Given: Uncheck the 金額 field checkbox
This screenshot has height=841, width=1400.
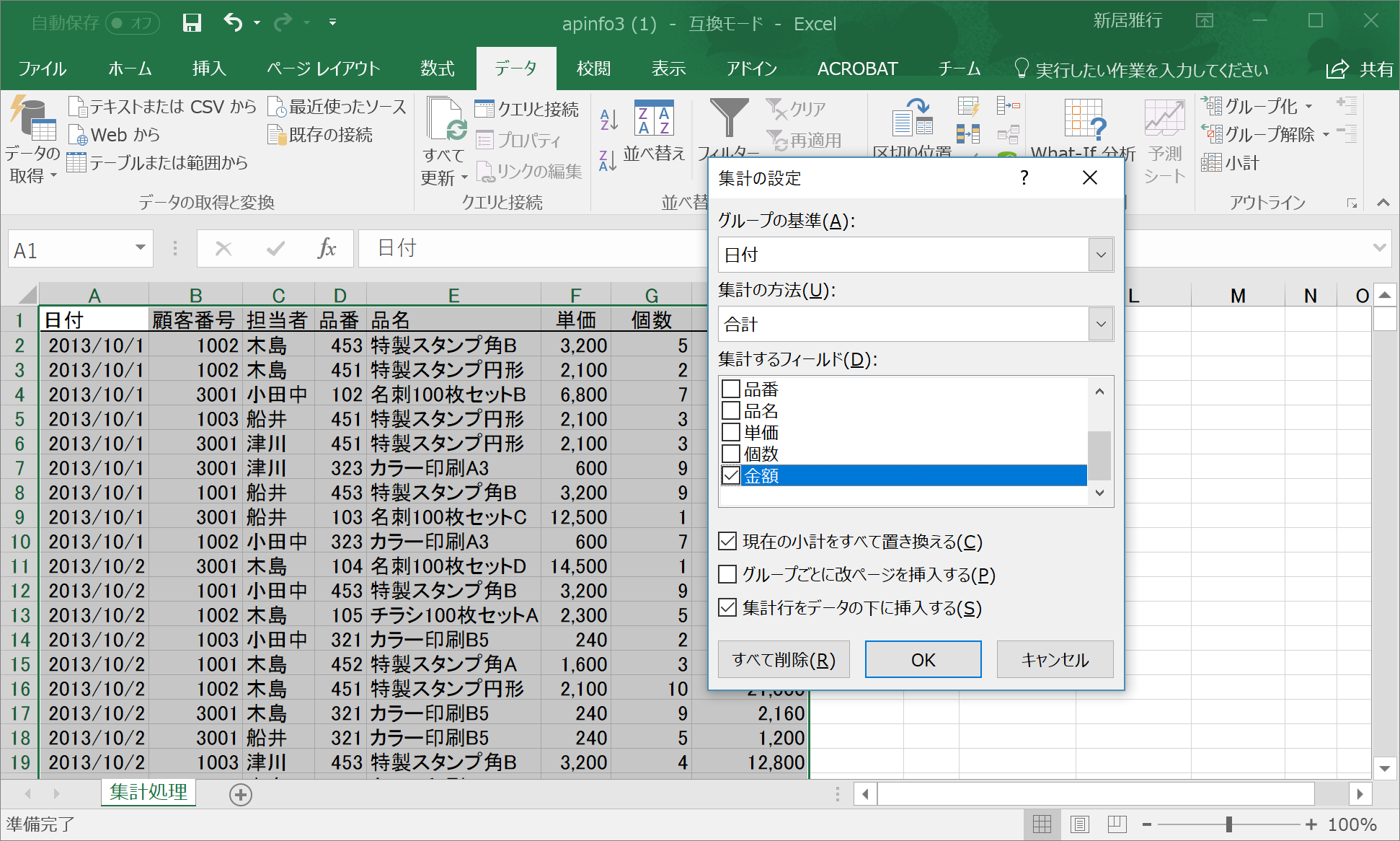Looking at the screenshot, I should click(x=731, y=475).
